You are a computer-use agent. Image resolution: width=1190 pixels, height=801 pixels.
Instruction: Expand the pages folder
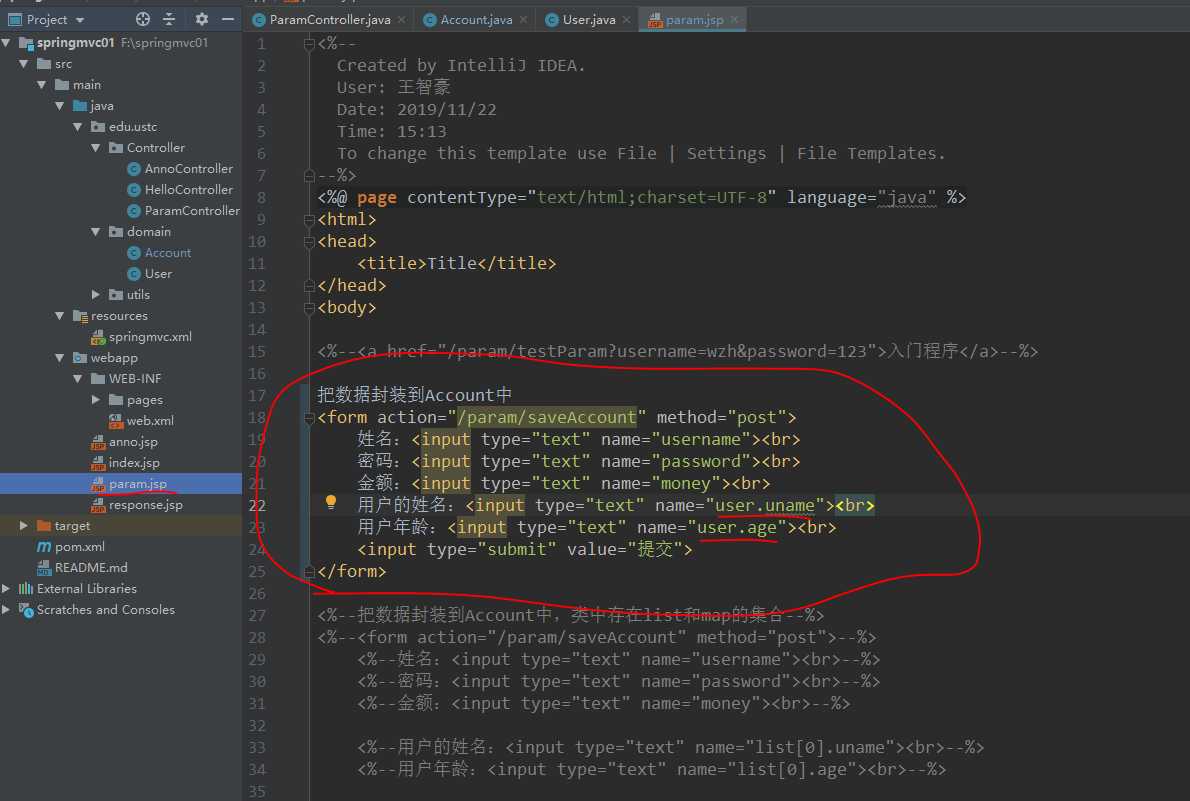pos(96,399)
